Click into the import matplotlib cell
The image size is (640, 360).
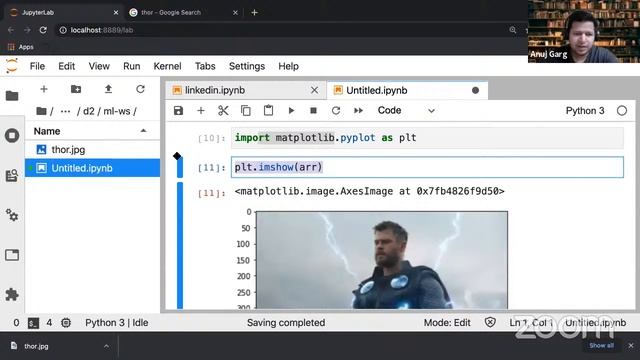(427, 138)
